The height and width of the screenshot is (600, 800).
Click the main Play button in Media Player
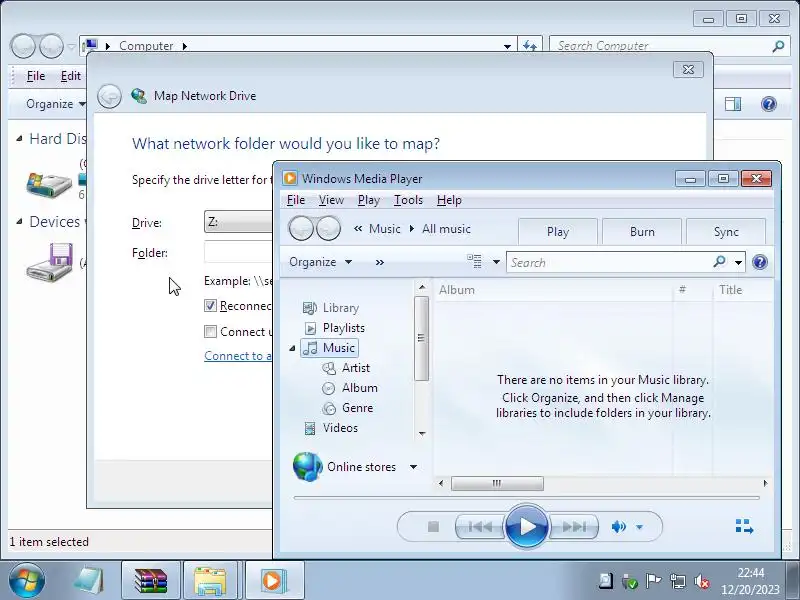pyautogui.click(x=527, y=526)
